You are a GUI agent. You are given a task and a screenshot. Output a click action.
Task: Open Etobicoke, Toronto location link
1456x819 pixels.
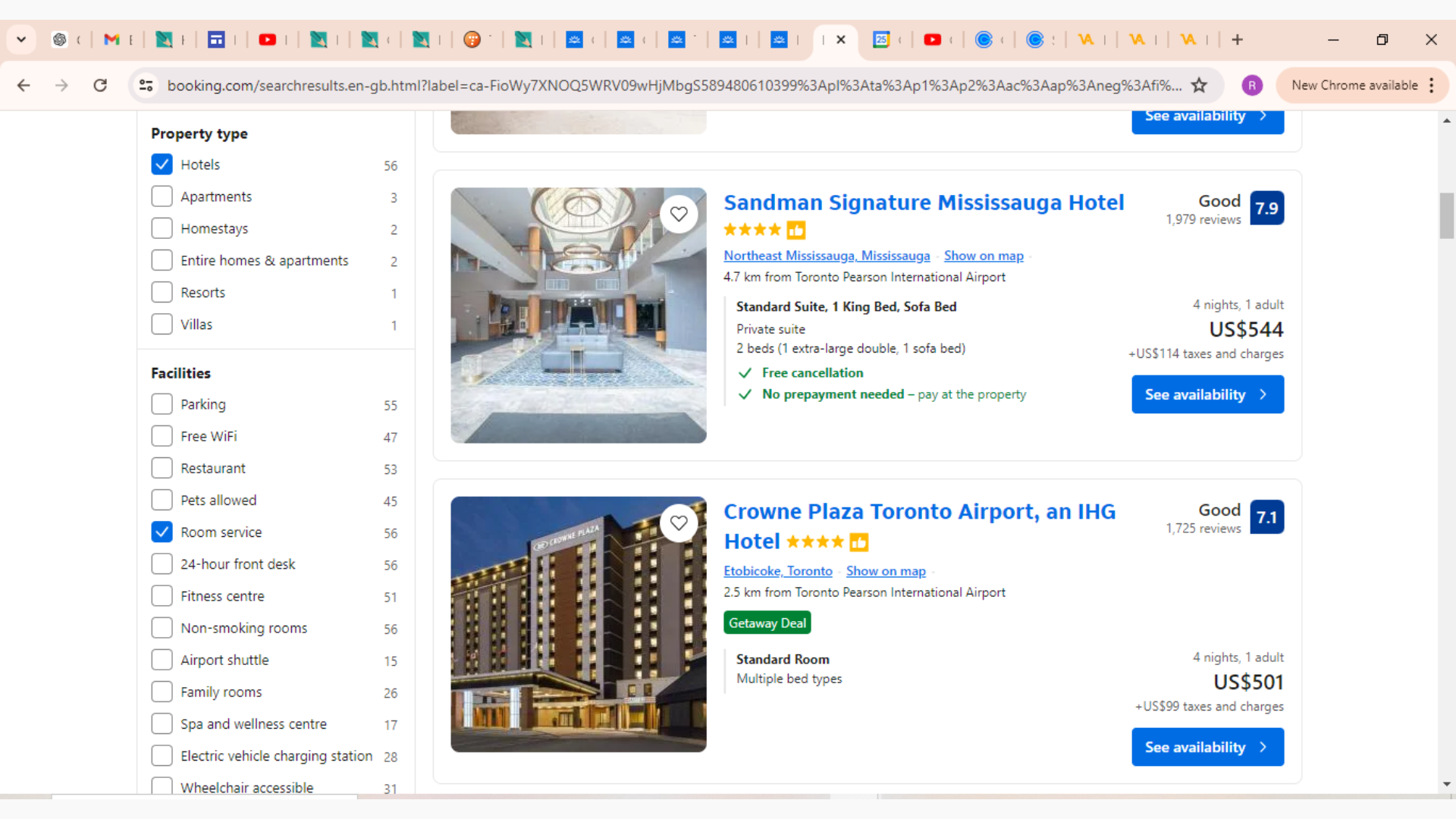click(777, 571)
